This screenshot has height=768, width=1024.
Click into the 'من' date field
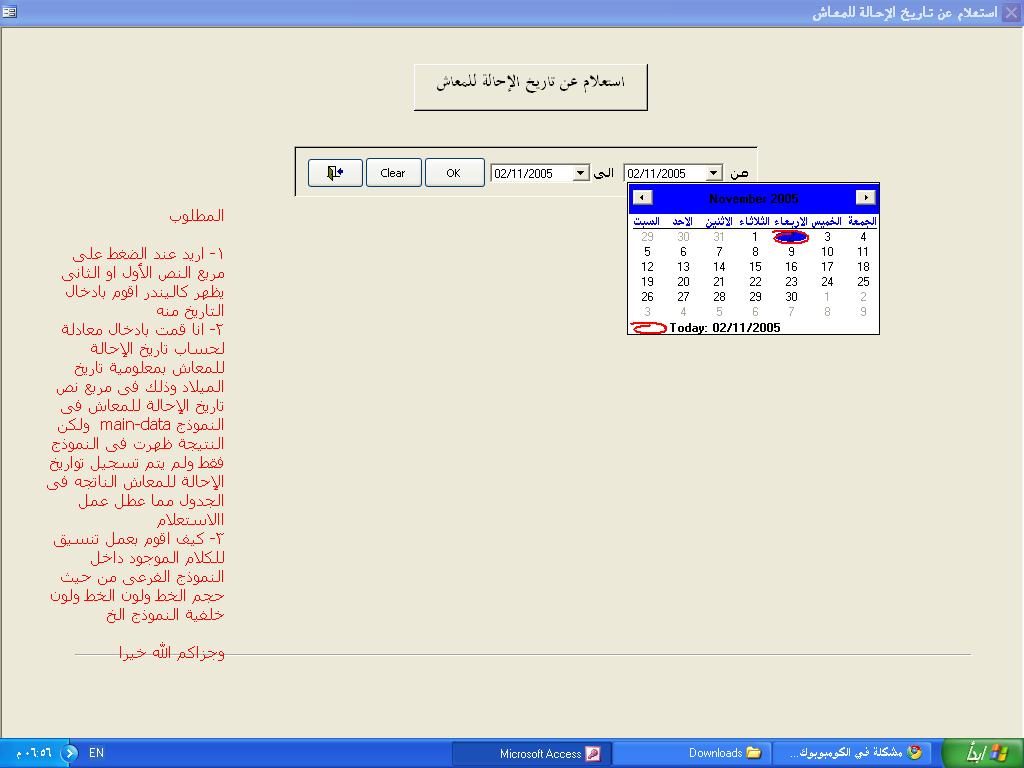pos(665,173)
